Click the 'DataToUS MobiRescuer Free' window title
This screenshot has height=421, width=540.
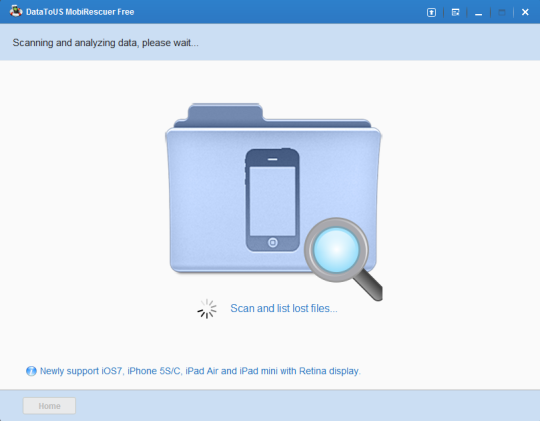pos(80,12)
